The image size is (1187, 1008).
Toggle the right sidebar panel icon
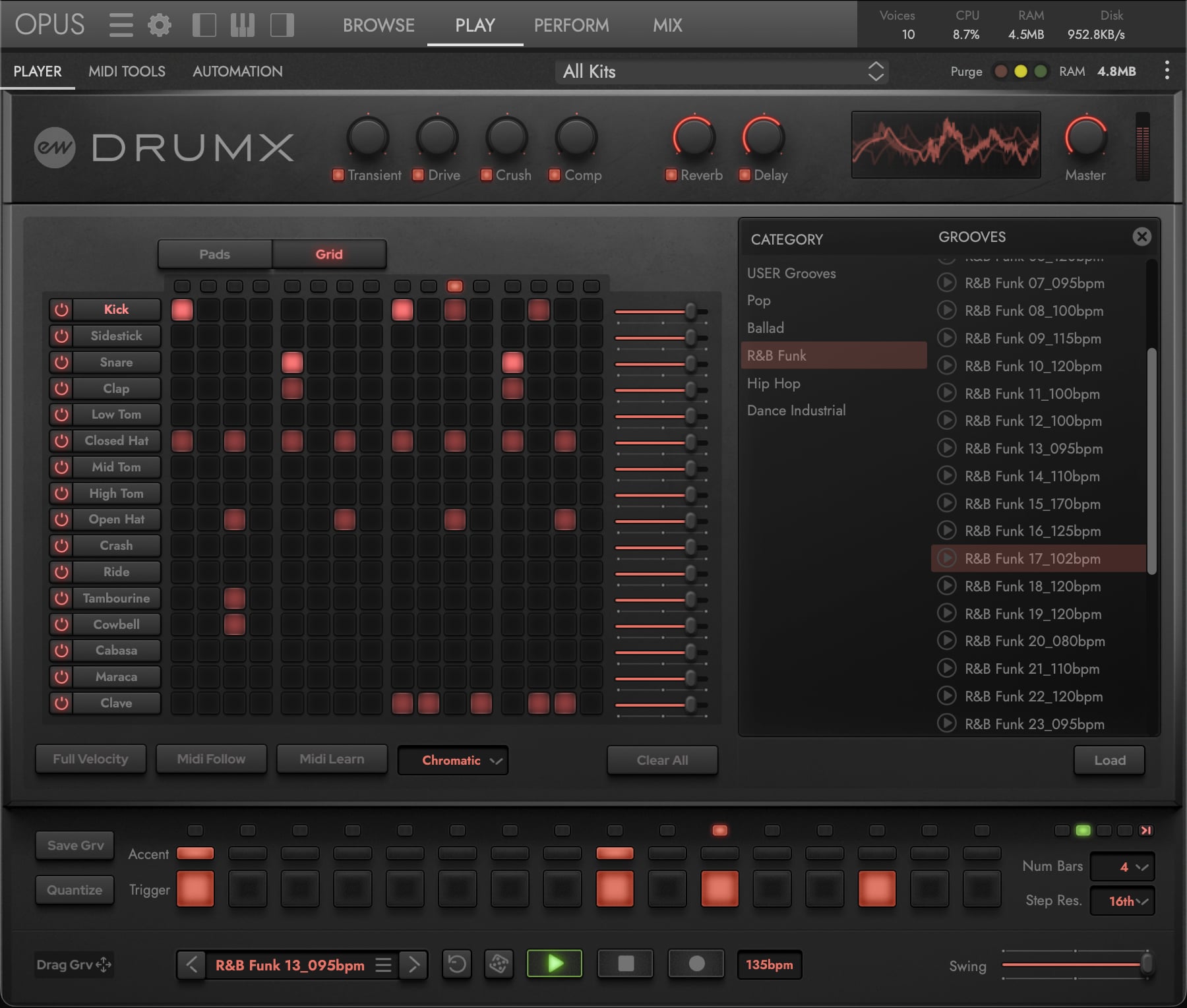pos(282,25)
